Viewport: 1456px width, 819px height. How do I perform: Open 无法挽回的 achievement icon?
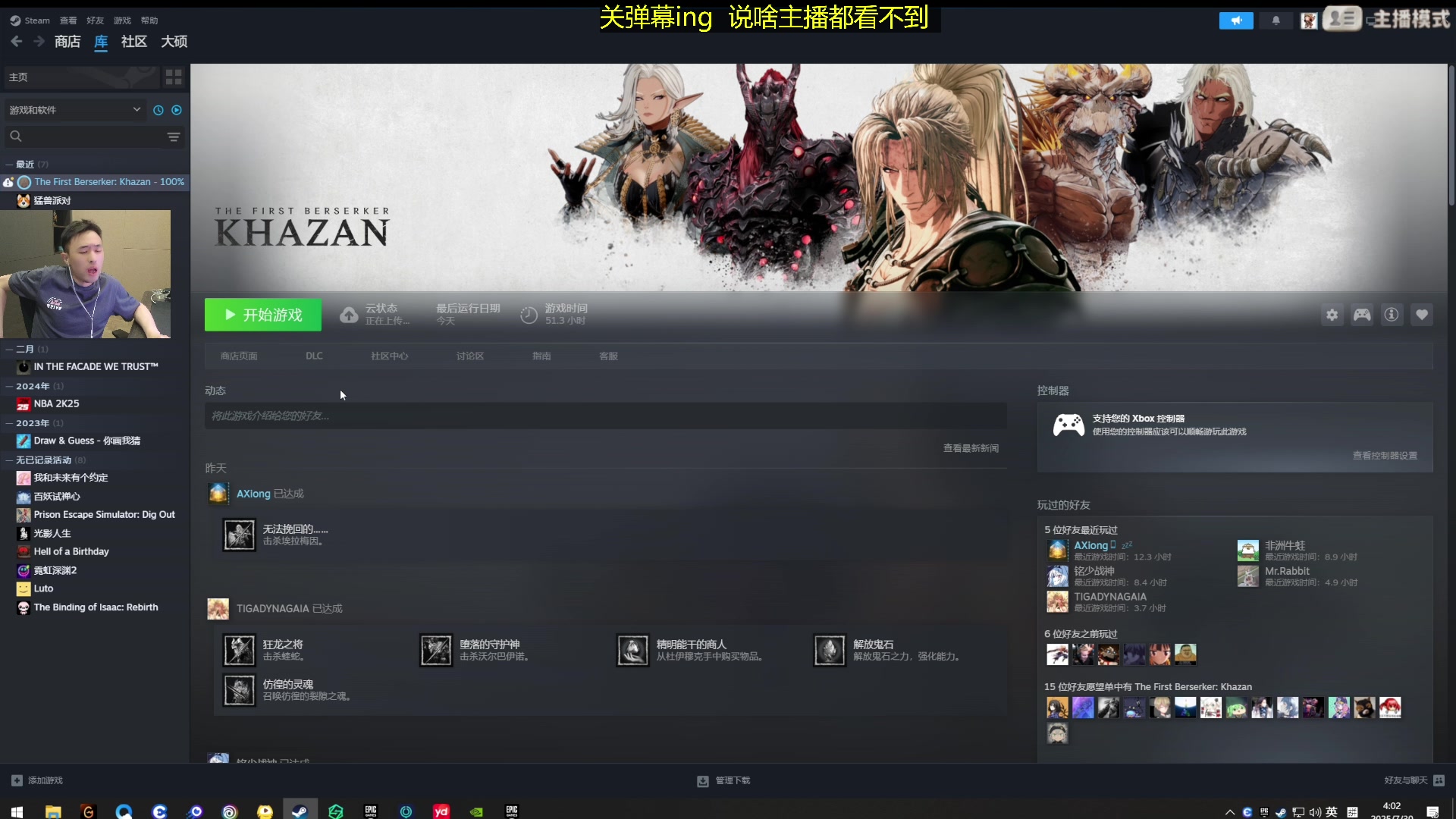[239, 535]
